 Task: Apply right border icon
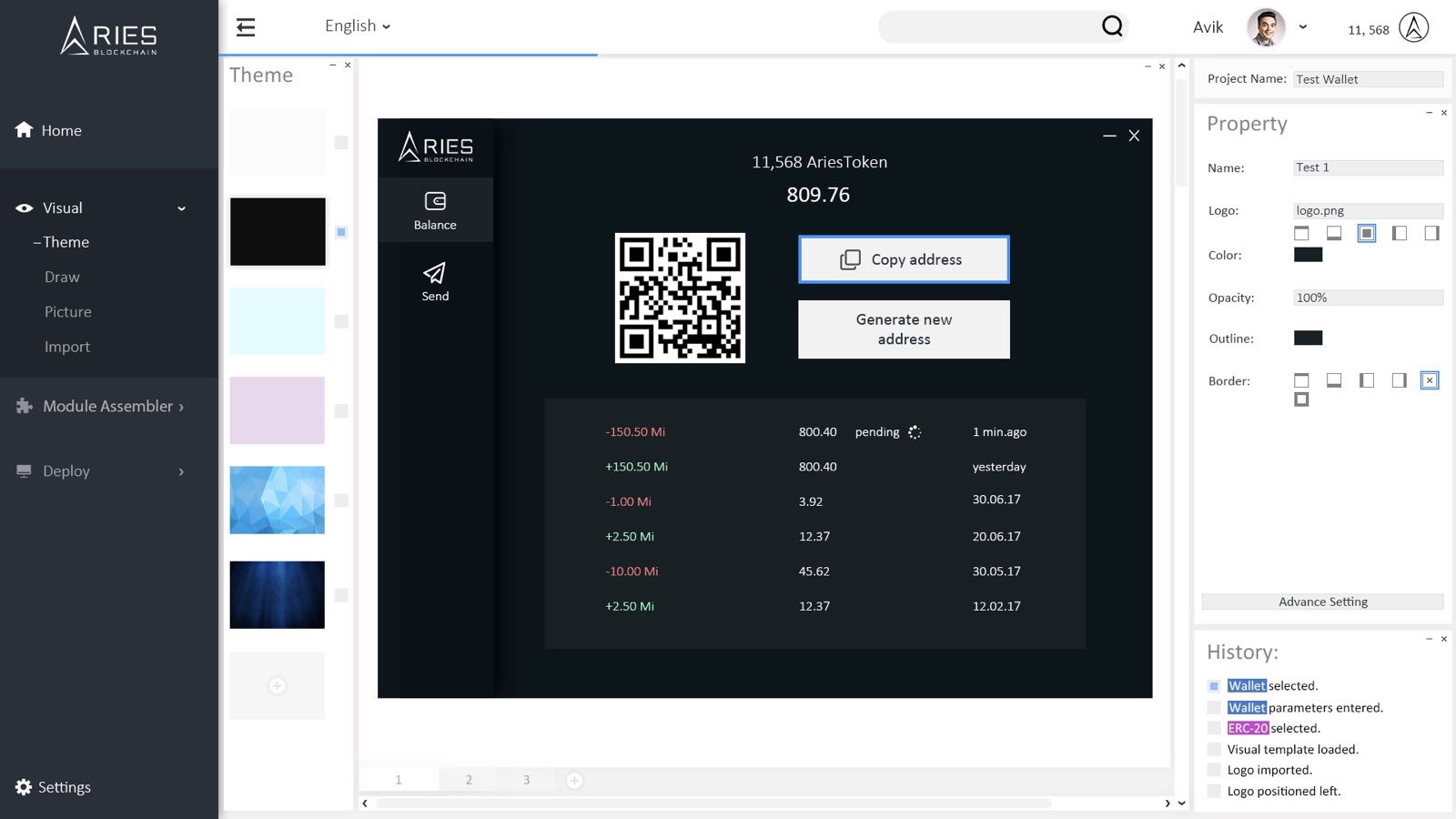point(1400,380)
